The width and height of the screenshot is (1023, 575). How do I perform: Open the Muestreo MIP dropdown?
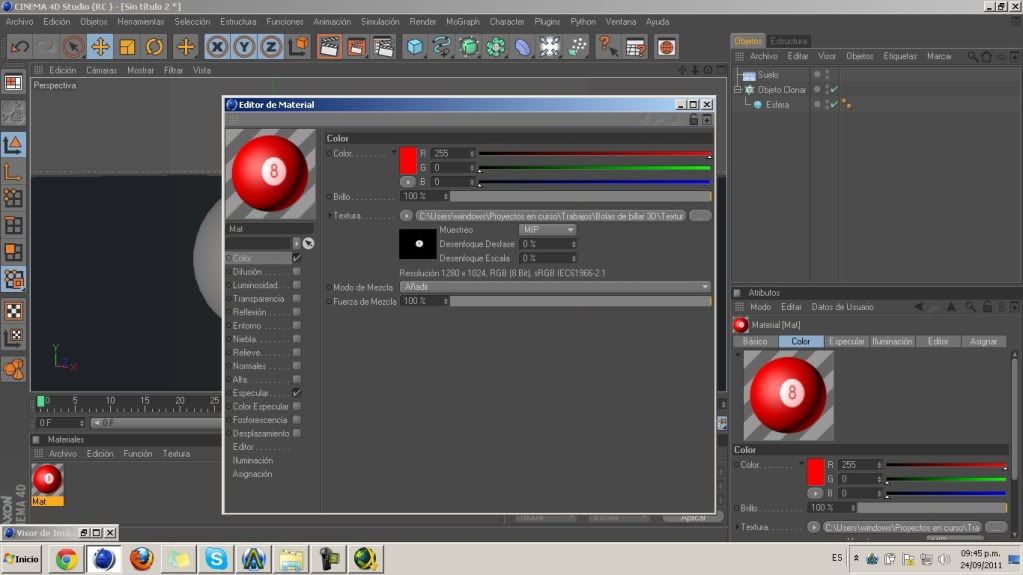pos(547,230)
